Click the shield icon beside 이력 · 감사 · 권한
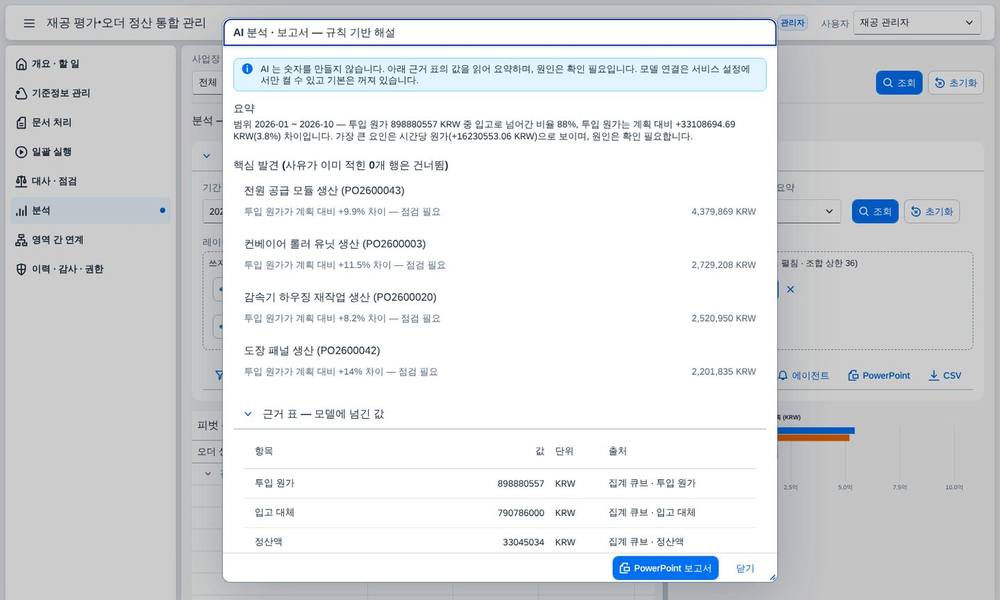Screen dimensions: 1000x600 pyautogui.click(x=21, y=269)
